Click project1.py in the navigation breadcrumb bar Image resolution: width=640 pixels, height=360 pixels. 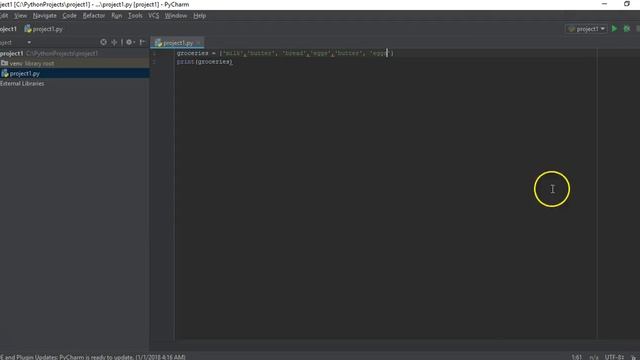point(43,29)
